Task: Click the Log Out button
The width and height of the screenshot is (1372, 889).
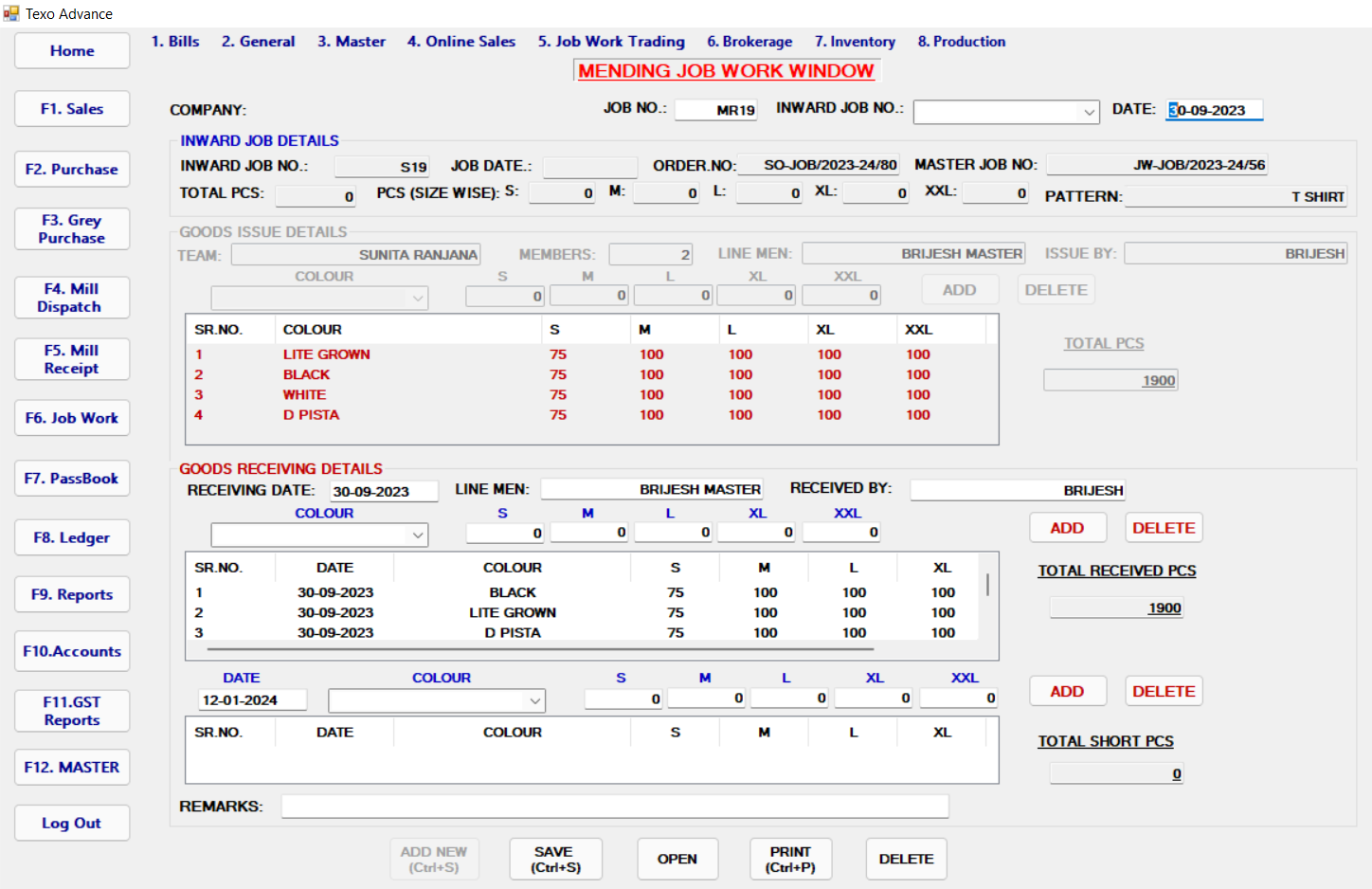Action: (72, 824)
